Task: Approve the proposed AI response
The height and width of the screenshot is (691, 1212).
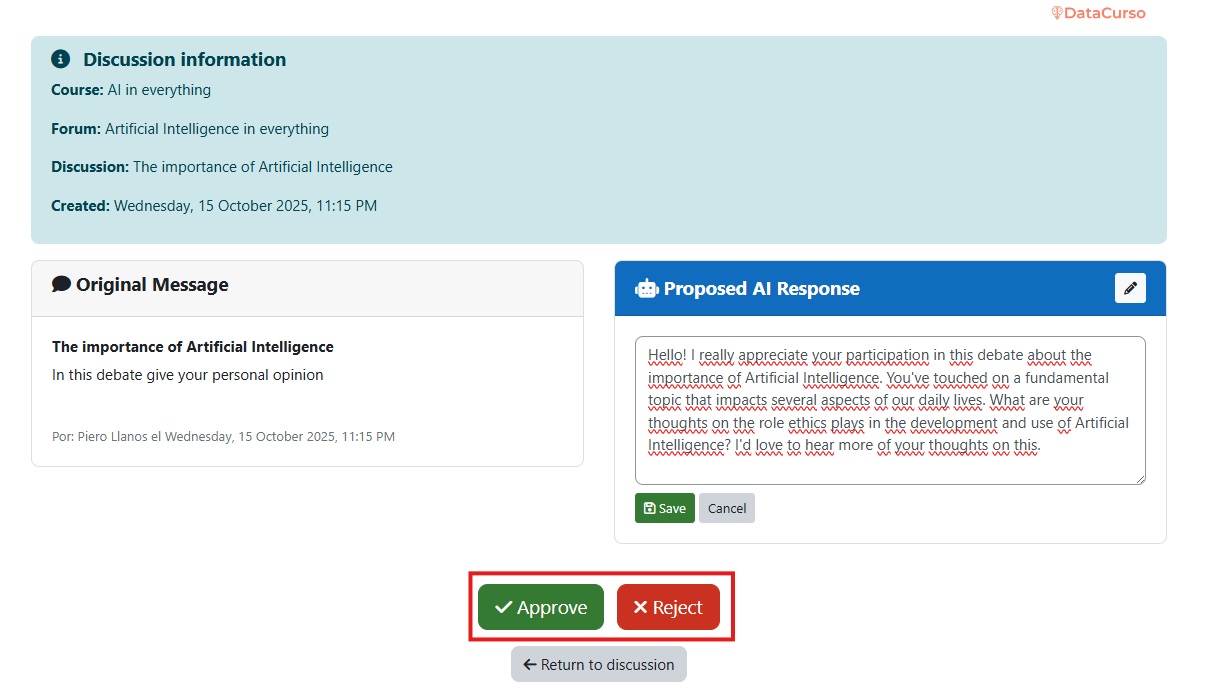Action: (541, 606)
